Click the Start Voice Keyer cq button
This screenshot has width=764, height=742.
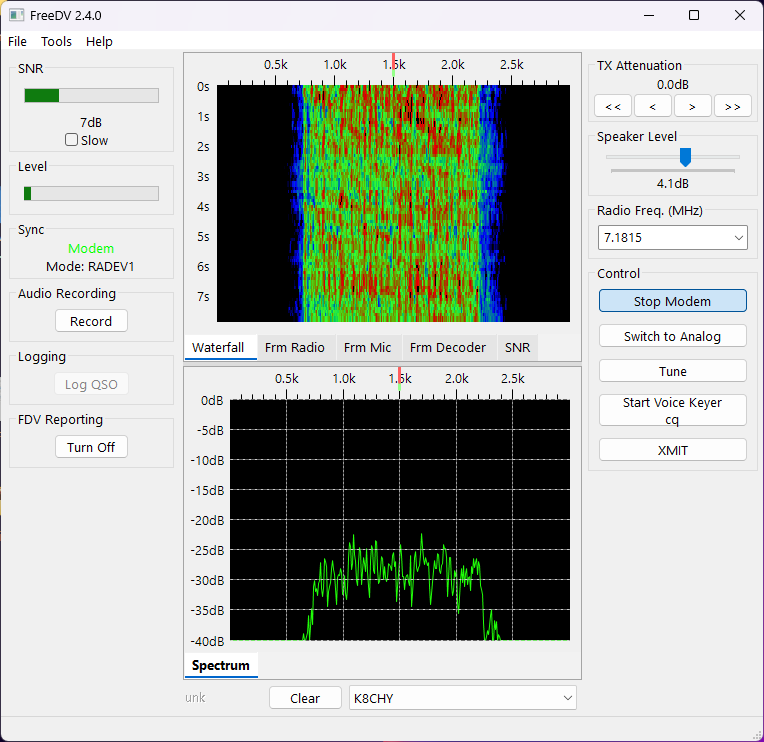(x=672, y=410)
